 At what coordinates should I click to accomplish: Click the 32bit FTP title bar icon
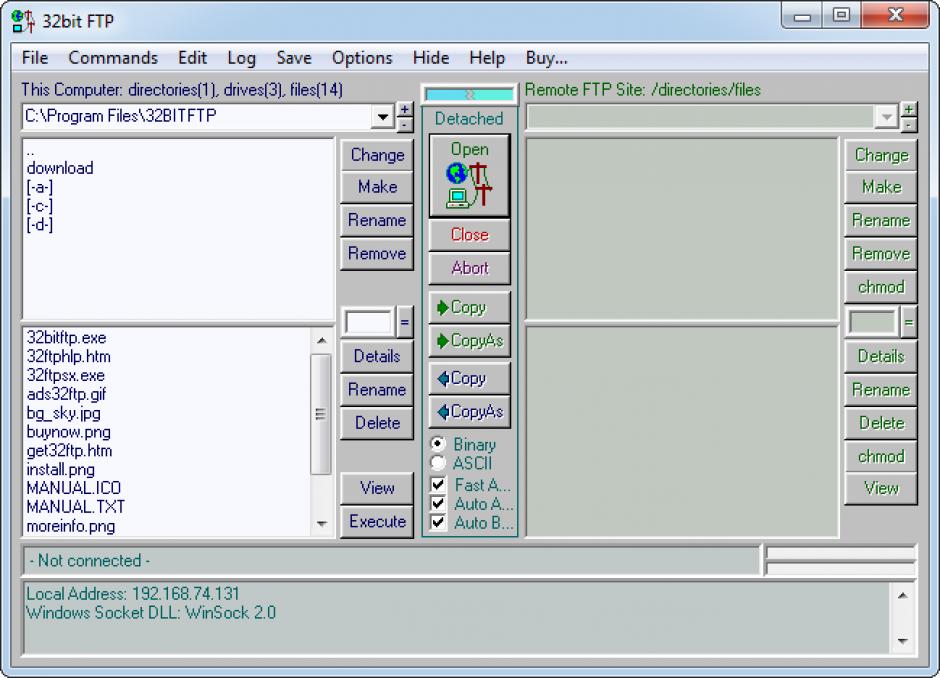(x=23, y=21)
